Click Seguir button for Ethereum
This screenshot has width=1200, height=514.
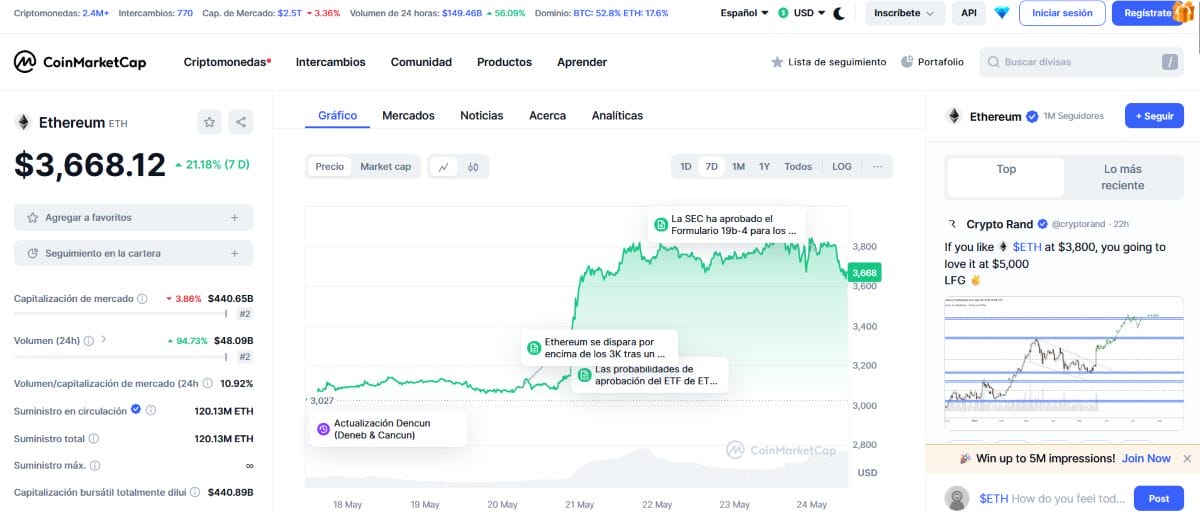(1154, 116)
